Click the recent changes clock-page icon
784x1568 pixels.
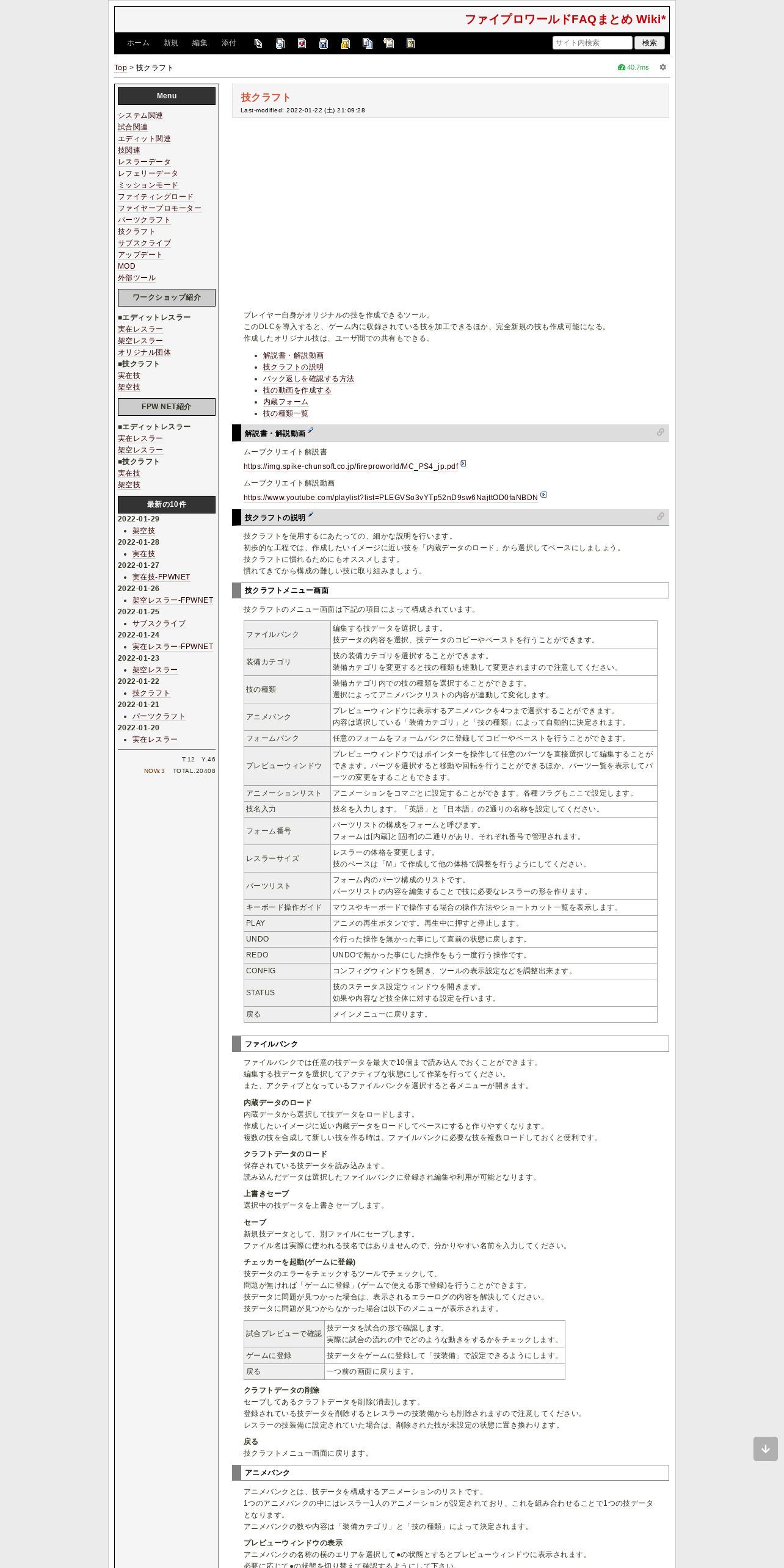click(280, 43)
